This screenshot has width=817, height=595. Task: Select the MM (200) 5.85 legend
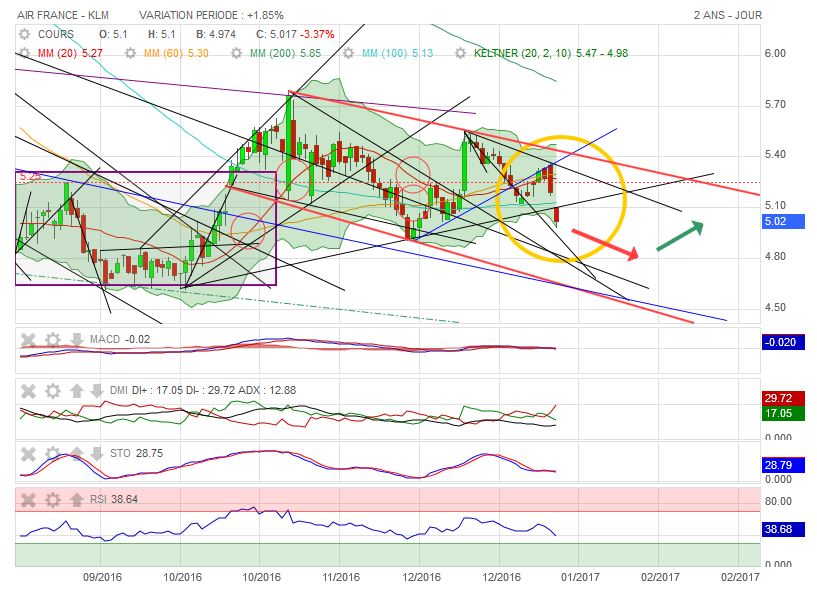click(x=286, y=53)
